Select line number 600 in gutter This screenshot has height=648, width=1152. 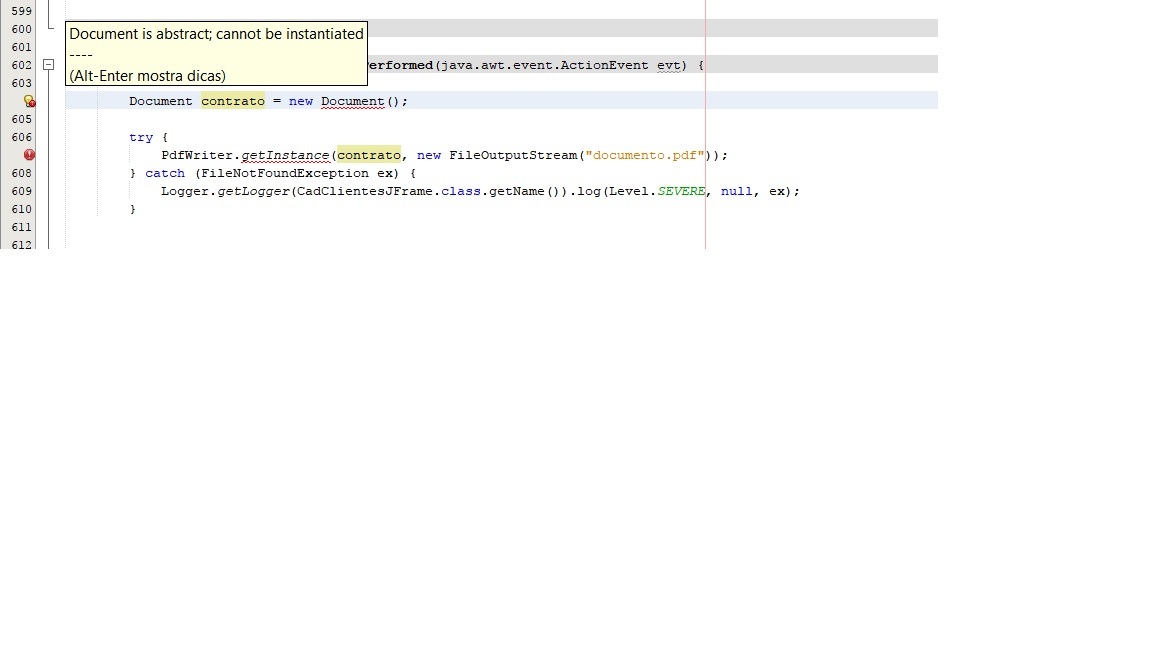pos(21,29)
